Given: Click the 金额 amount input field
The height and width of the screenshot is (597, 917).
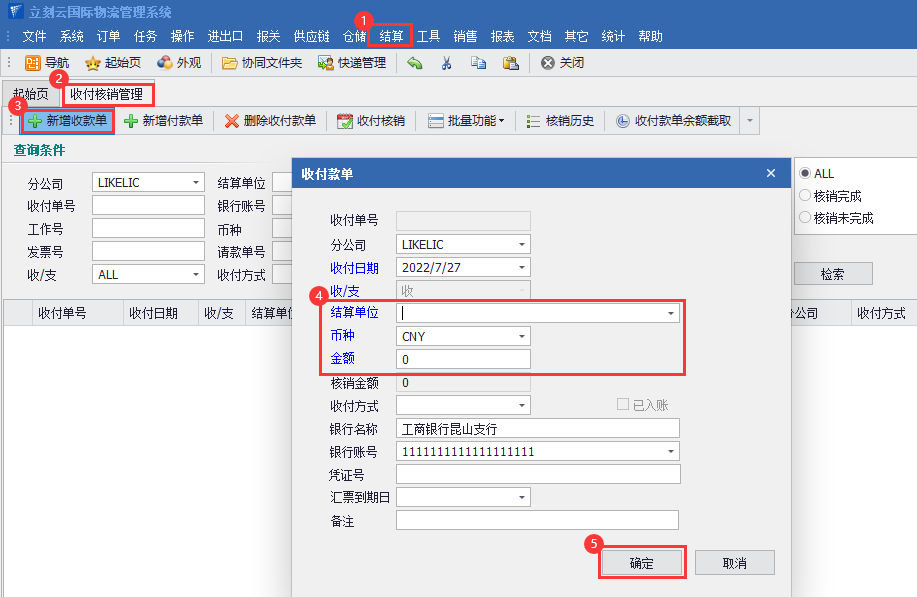Looking at the screenshot, I should [463, 360].
